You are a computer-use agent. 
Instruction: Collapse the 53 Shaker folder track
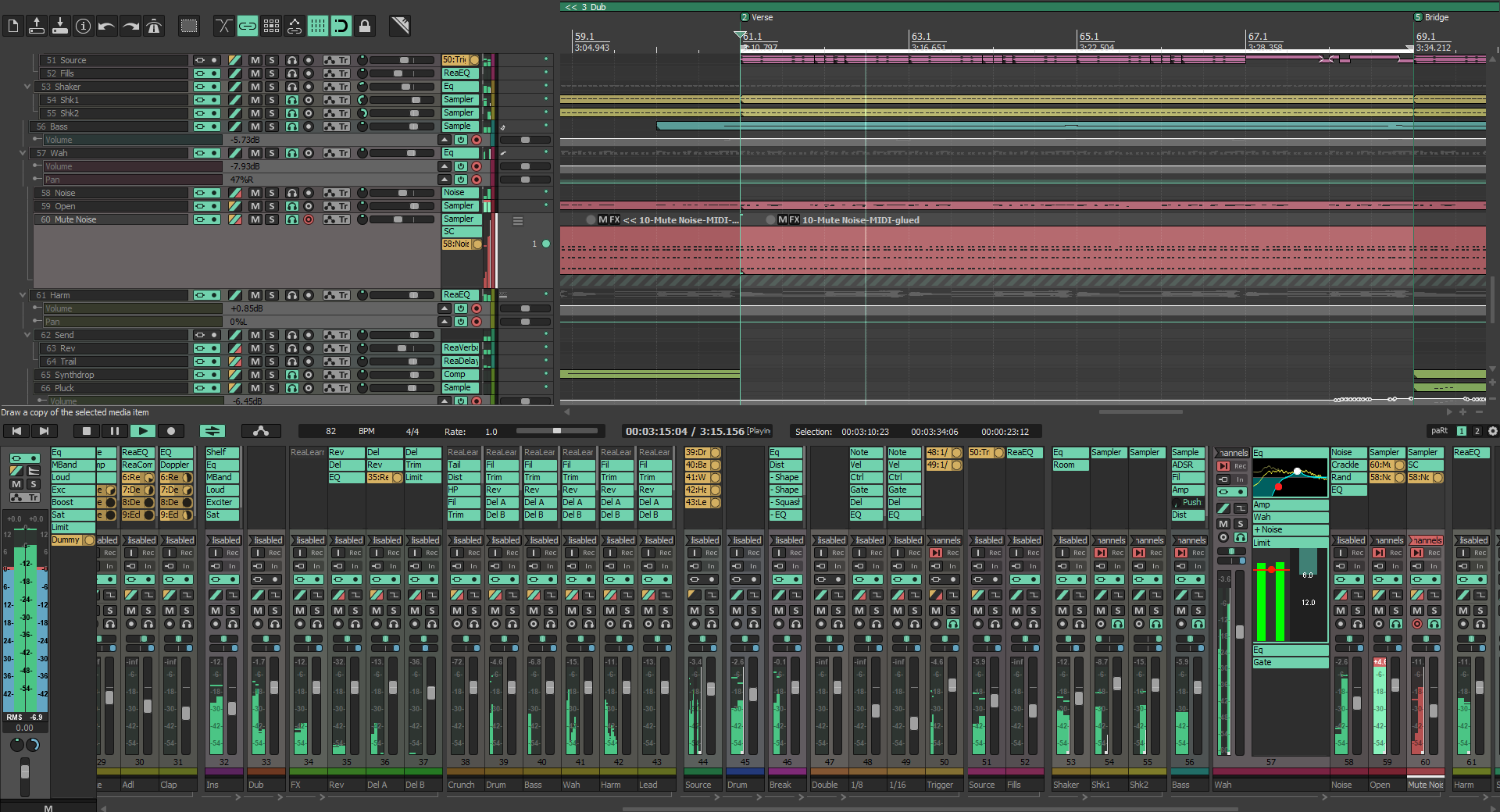(x=27, y=87)
